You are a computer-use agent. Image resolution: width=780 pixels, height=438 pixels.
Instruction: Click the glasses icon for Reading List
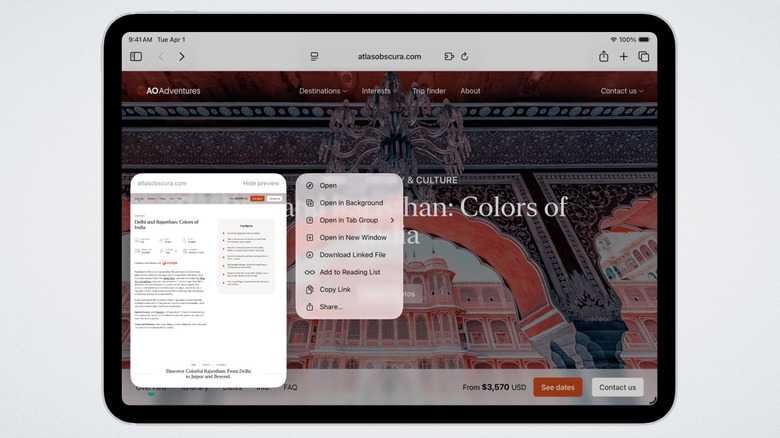309,272
